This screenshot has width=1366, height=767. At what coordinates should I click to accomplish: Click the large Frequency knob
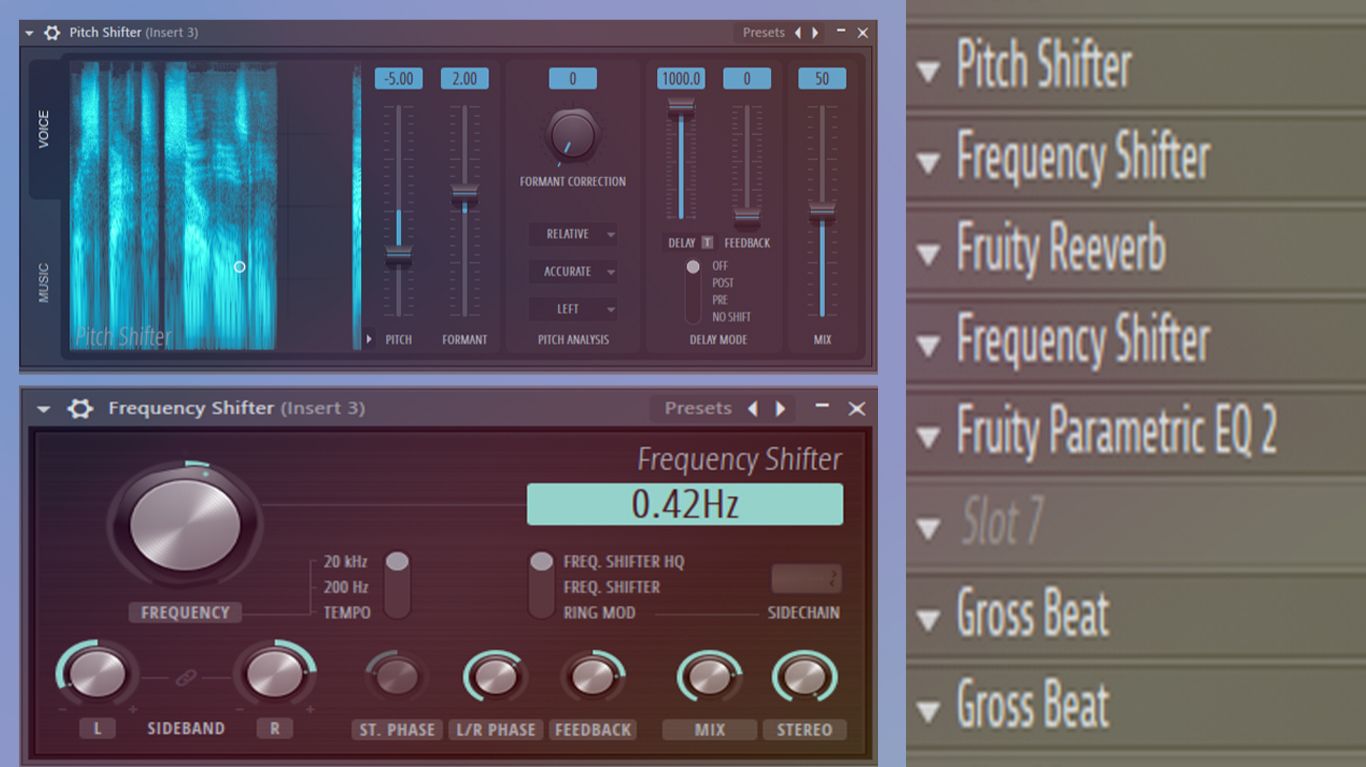[x=185, y=524]
